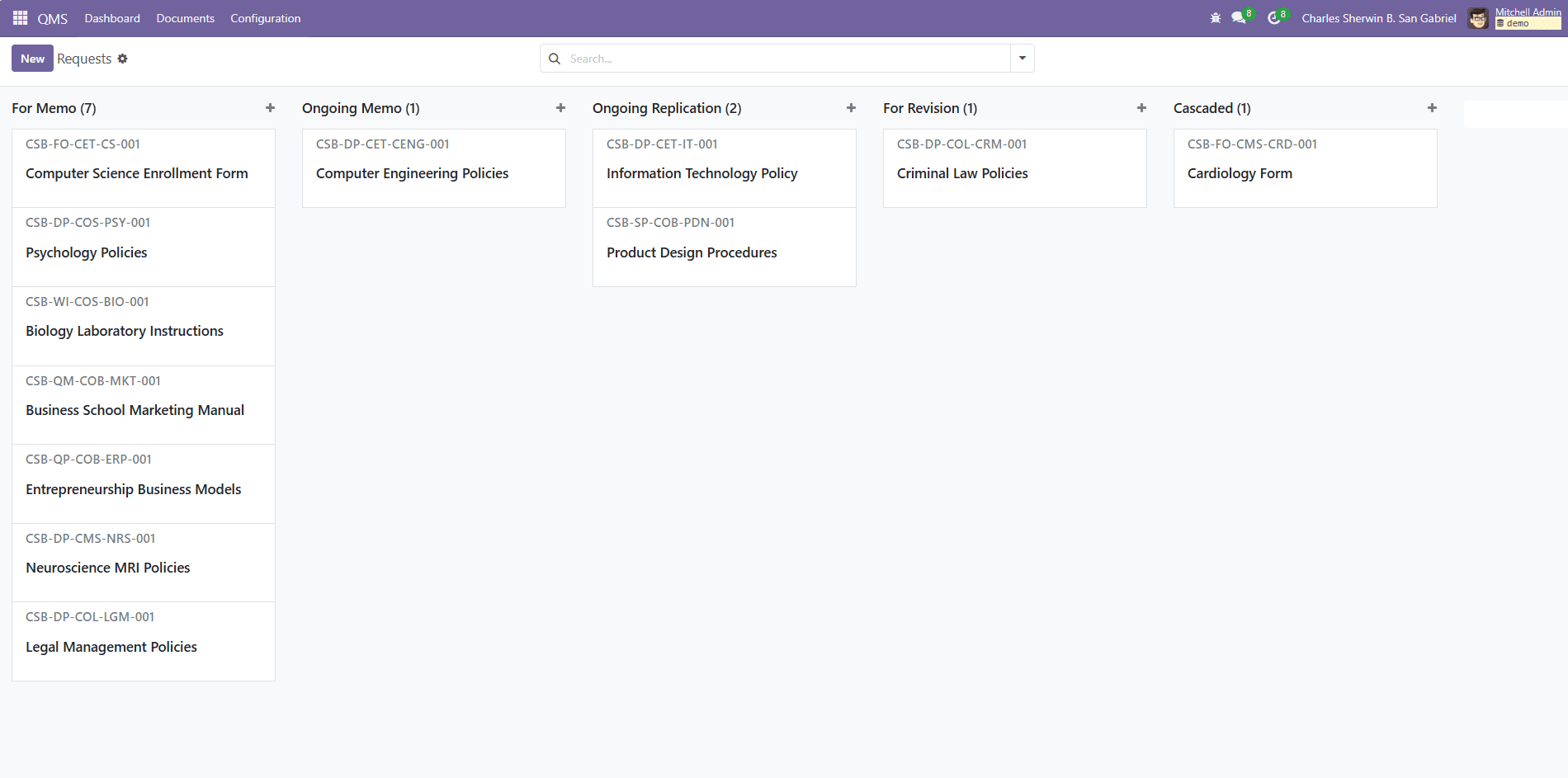The image size is (1568, 778).
Task: Click the New button
Action: (x=32, y=59)
